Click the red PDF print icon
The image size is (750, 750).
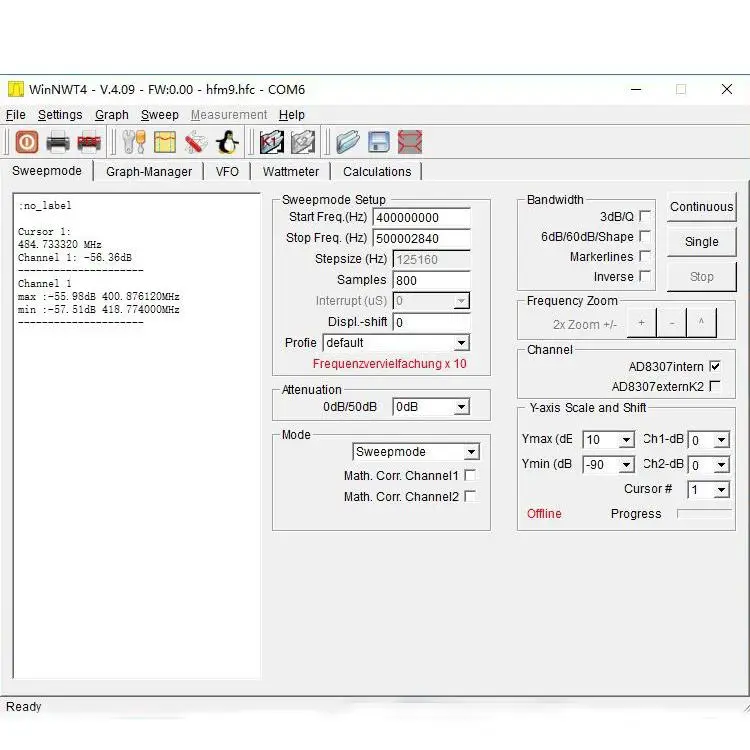pos(89,142)
